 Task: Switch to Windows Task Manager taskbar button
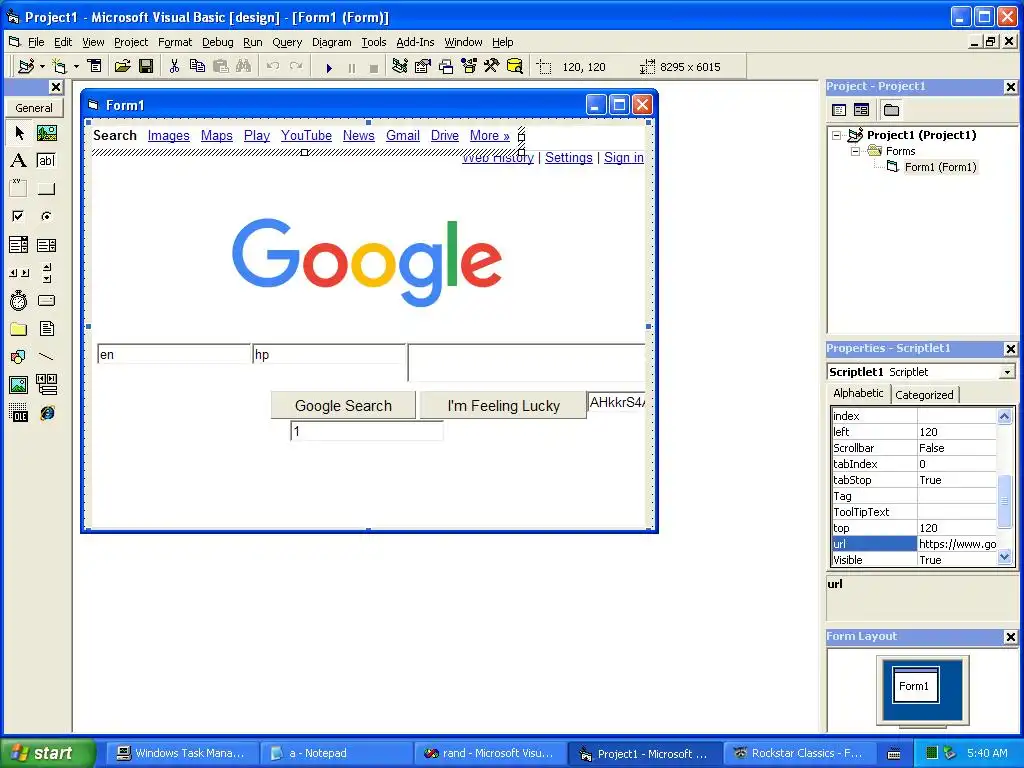click(181, 753)
